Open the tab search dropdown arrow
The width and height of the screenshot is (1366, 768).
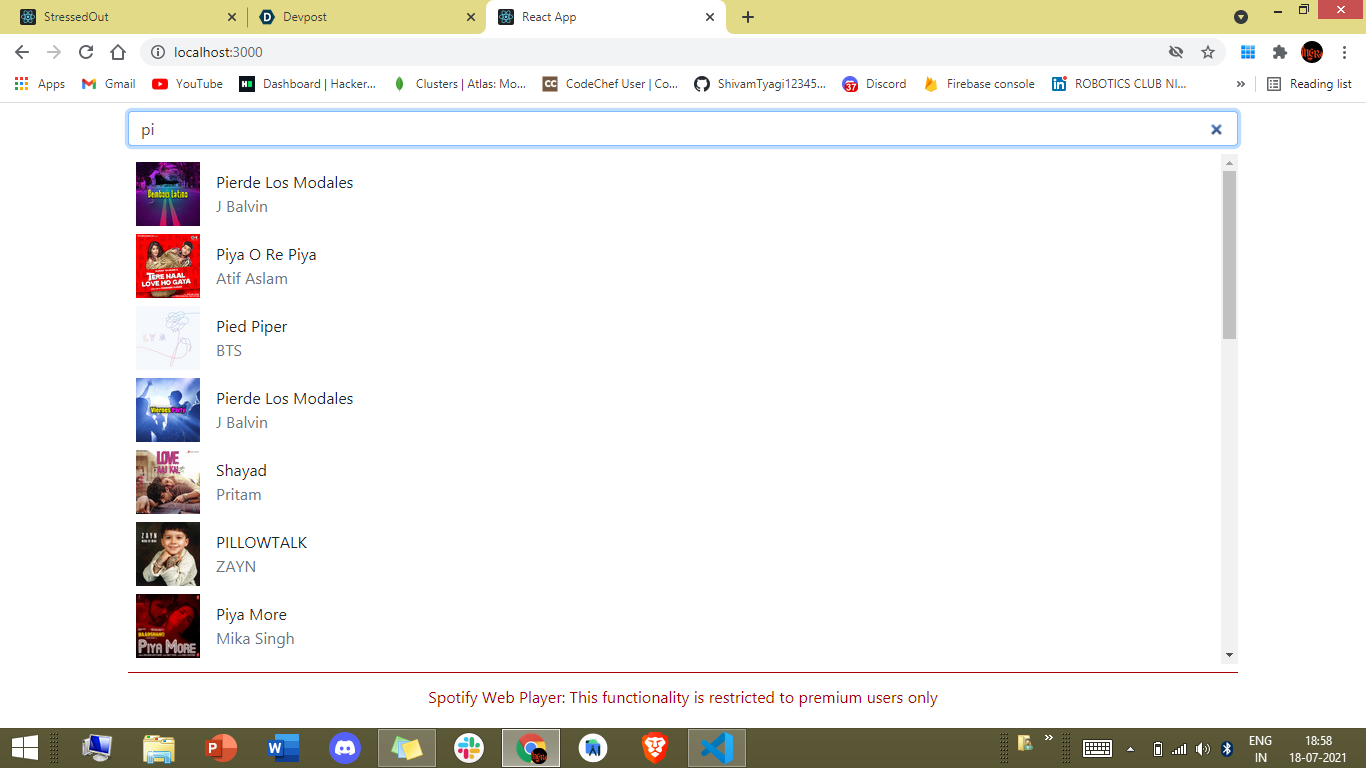click(x=1241, y=17)
